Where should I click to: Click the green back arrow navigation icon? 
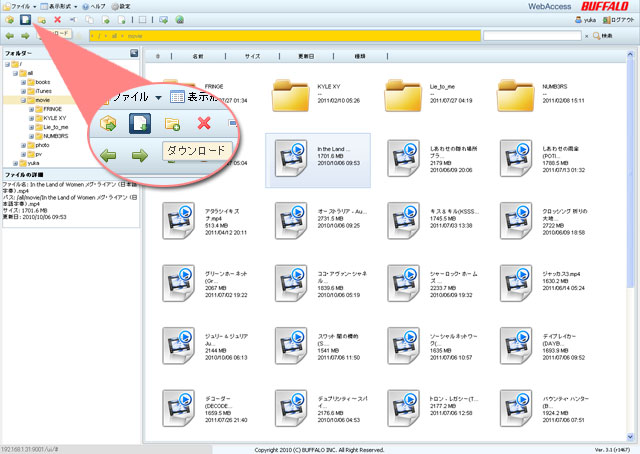[11, 36]
